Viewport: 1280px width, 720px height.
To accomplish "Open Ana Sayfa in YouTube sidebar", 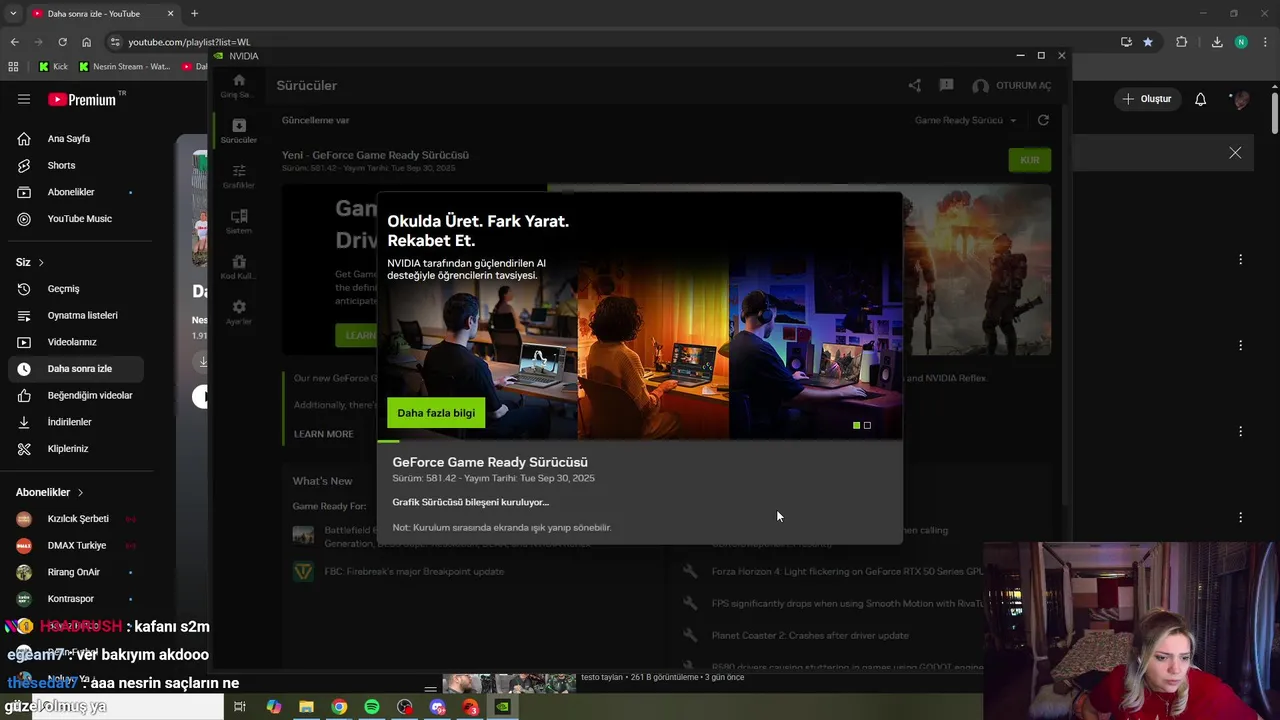I will point(76,139).
